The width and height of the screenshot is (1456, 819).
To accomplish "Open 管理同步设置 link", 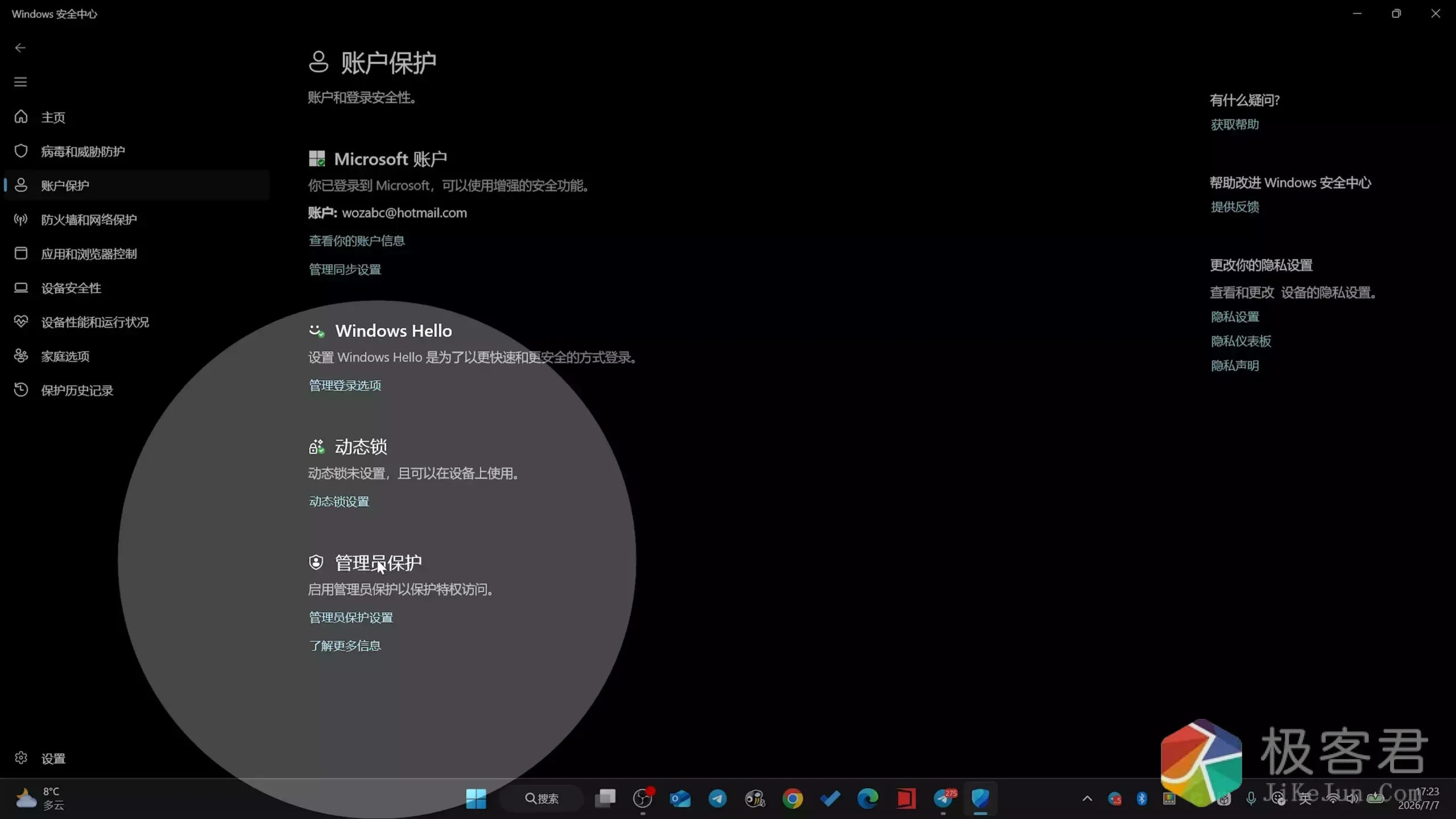I will [x=345, y=269].
